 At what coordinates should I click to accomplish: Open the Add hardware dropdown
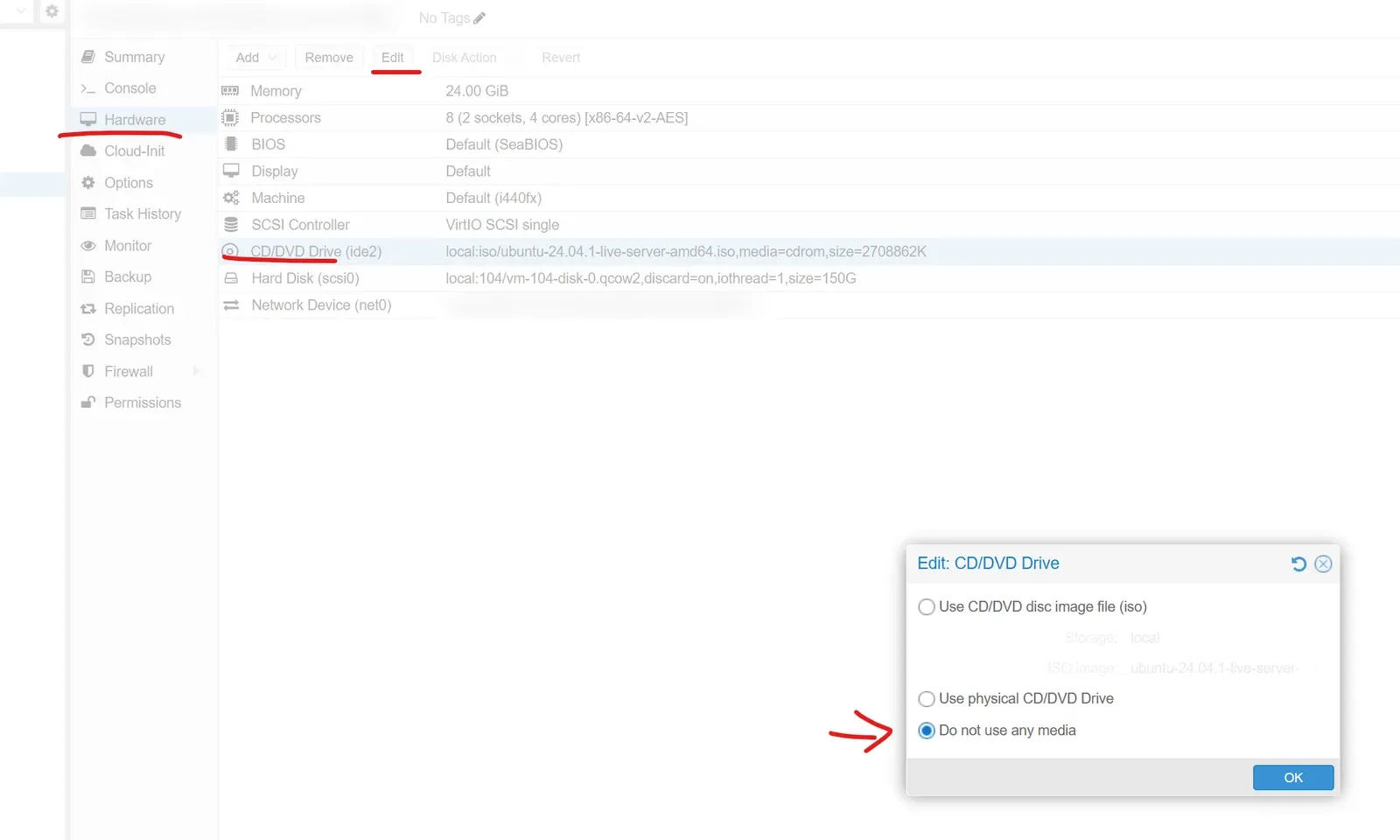(x=256, y=58)
